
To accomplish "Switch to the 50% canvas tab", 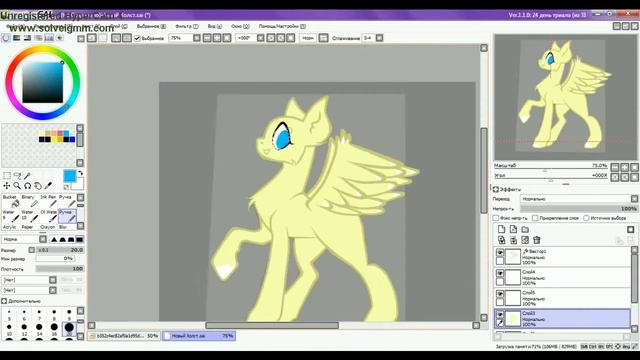I will click(124, 336).
